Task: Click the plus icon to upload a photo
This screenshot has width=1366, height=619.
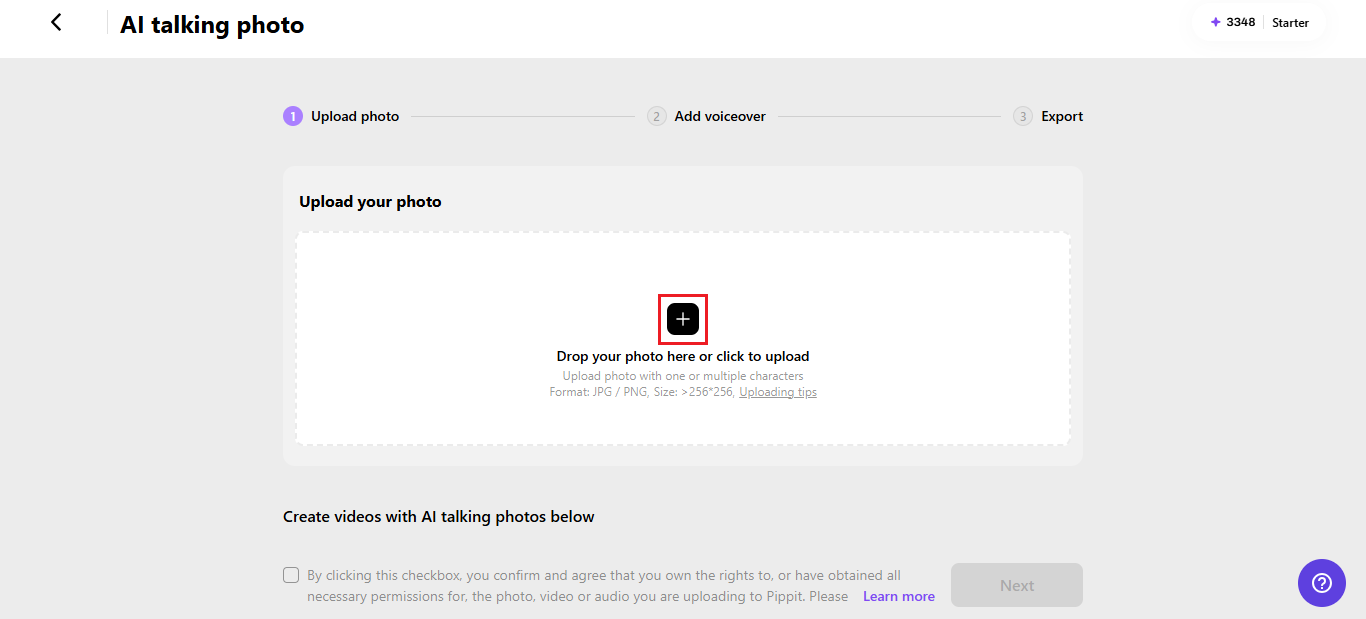Action: tap(683, 319)
